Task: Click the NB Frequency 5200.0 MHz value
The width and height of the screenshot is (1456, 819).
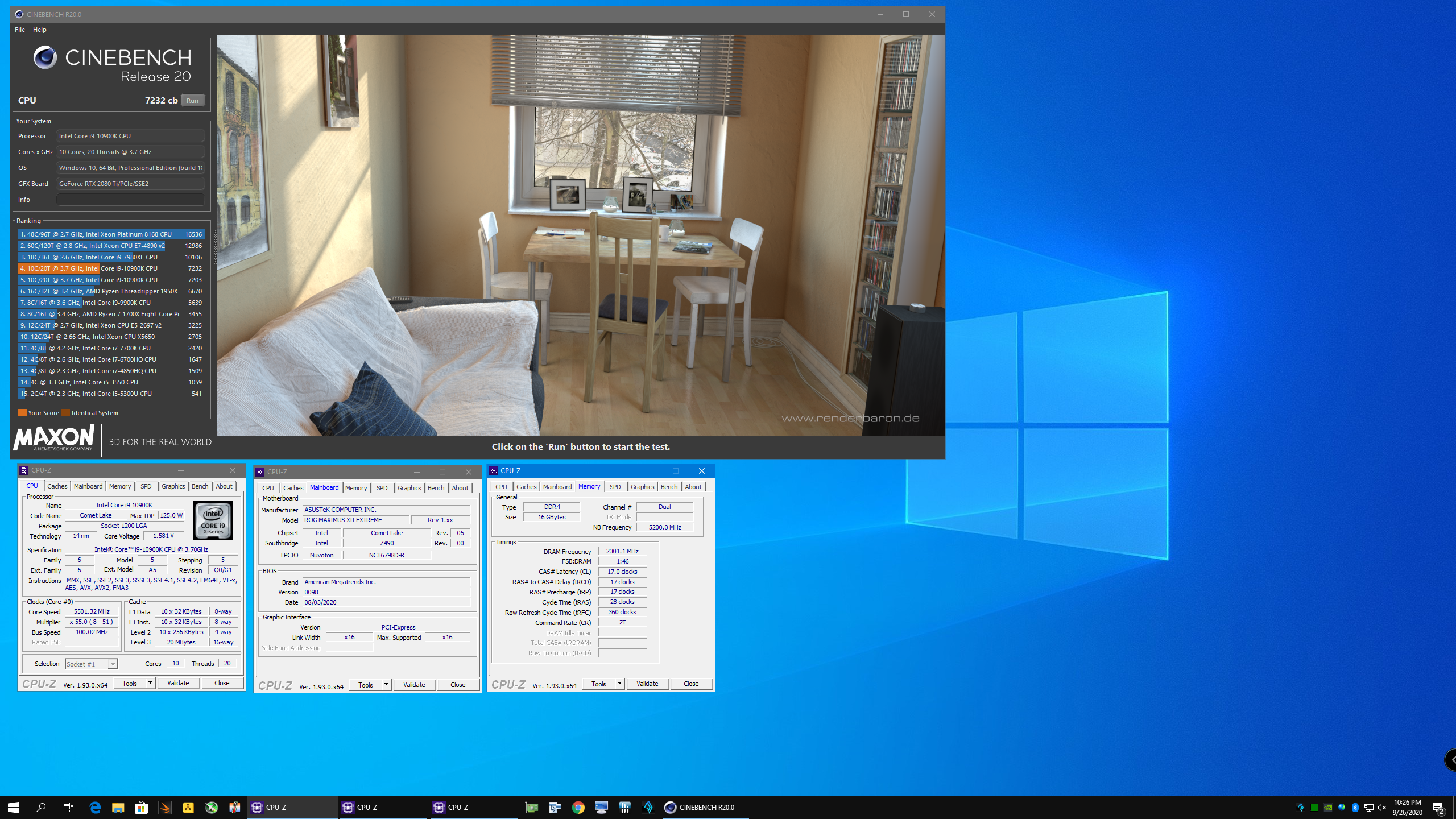Action: (x=665, y=527)
